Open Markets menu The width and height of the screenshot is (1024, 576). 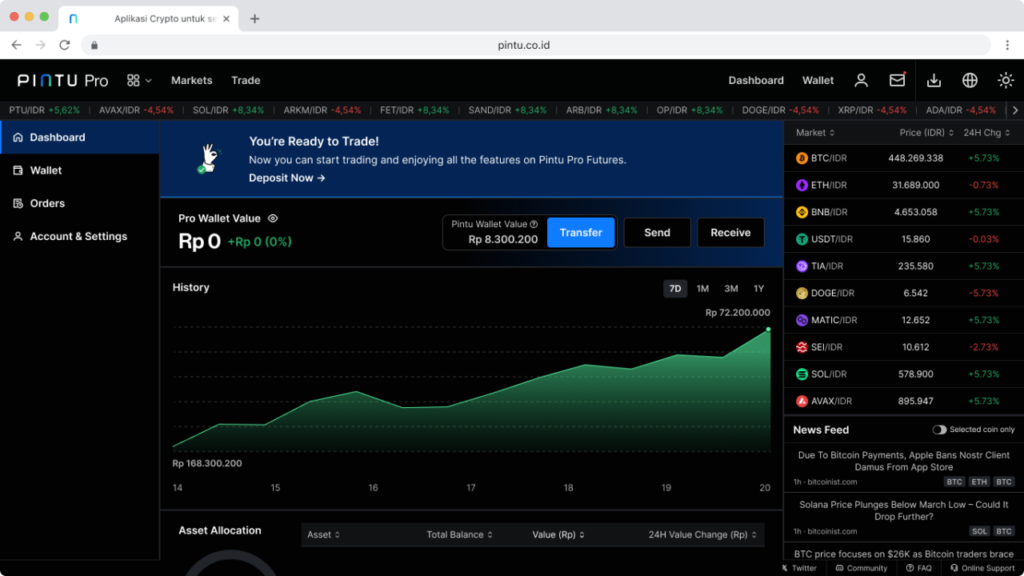click(x=191, y=80)
